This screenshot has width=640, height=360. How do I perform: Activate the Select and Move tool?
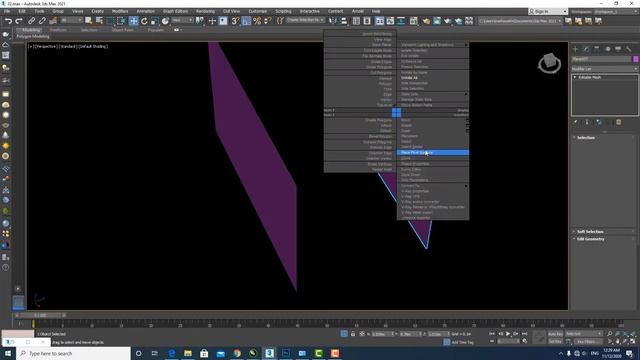pyautogui.click(x=133, y=21)
